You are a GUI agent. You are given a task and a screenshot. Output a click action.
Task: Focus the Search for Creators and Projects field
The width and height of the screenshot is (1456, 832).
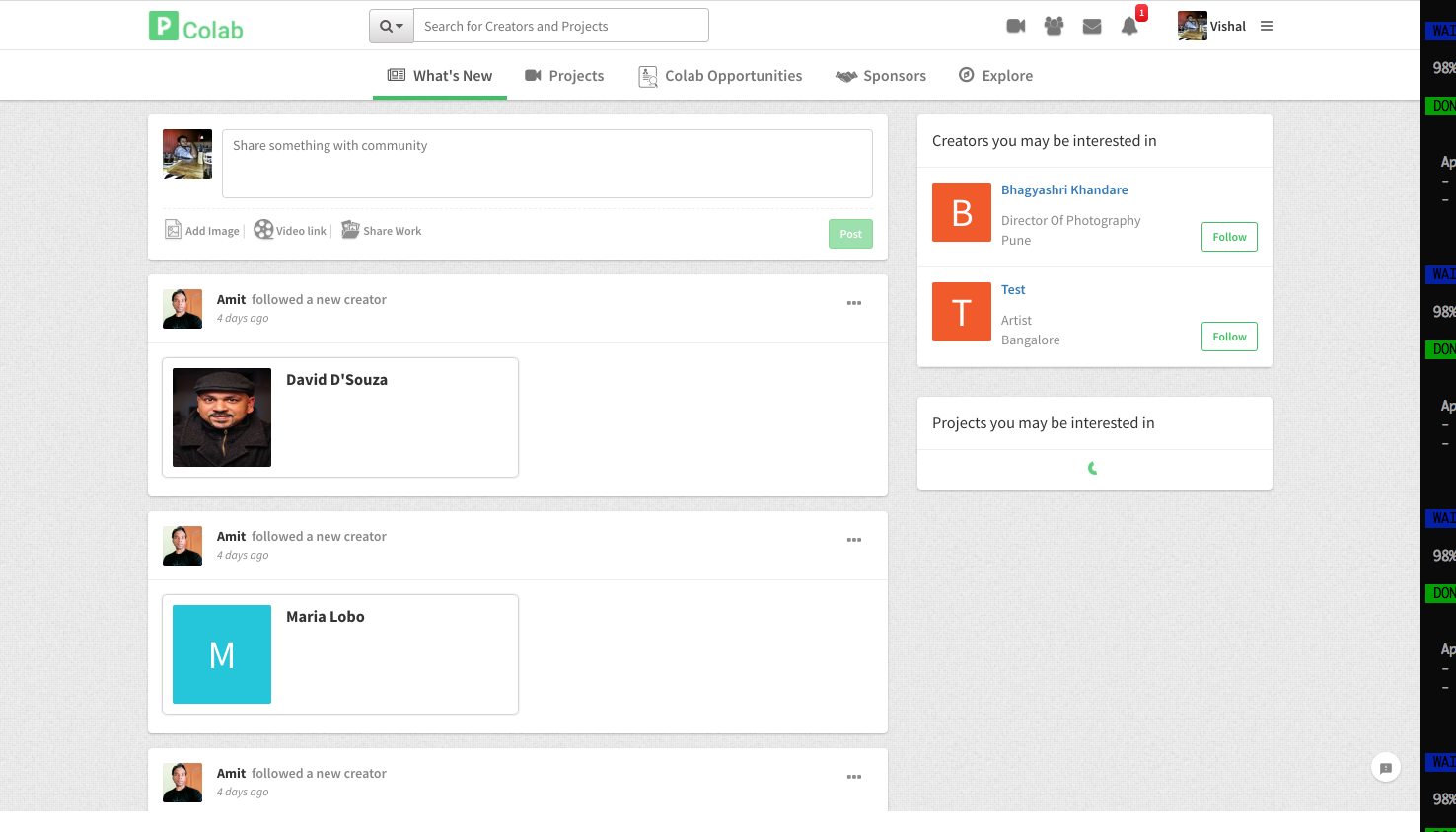[560, 26]
